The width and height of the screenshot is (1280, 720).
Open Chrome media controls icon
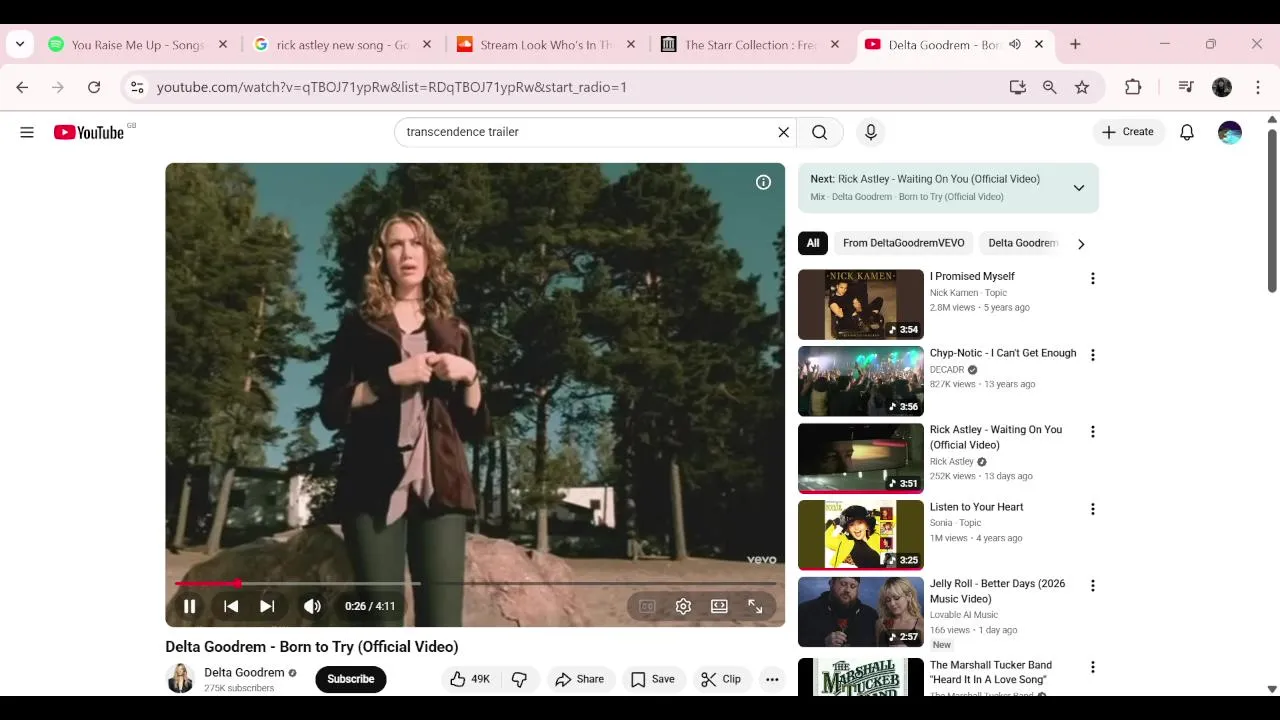coord(1186,87)
